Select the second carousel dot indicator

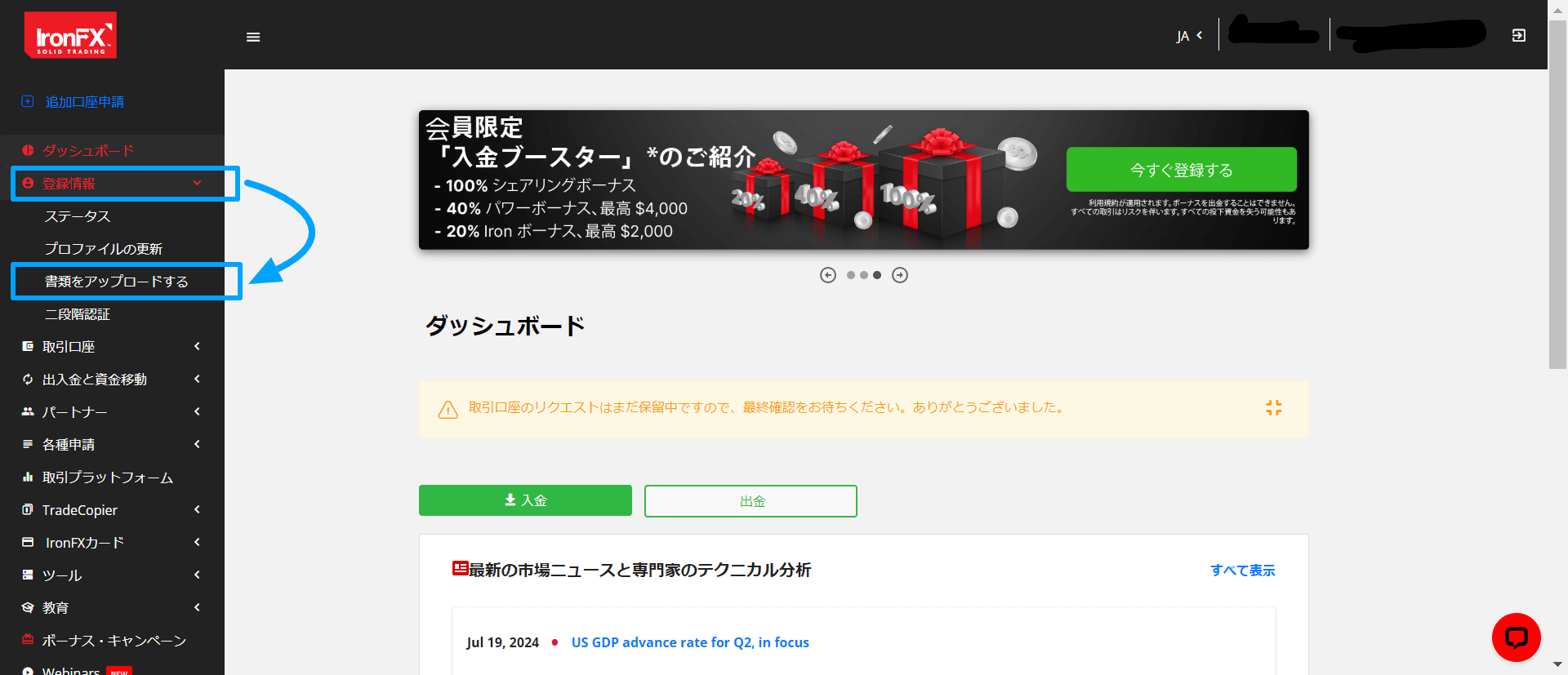tap(864, 275)
